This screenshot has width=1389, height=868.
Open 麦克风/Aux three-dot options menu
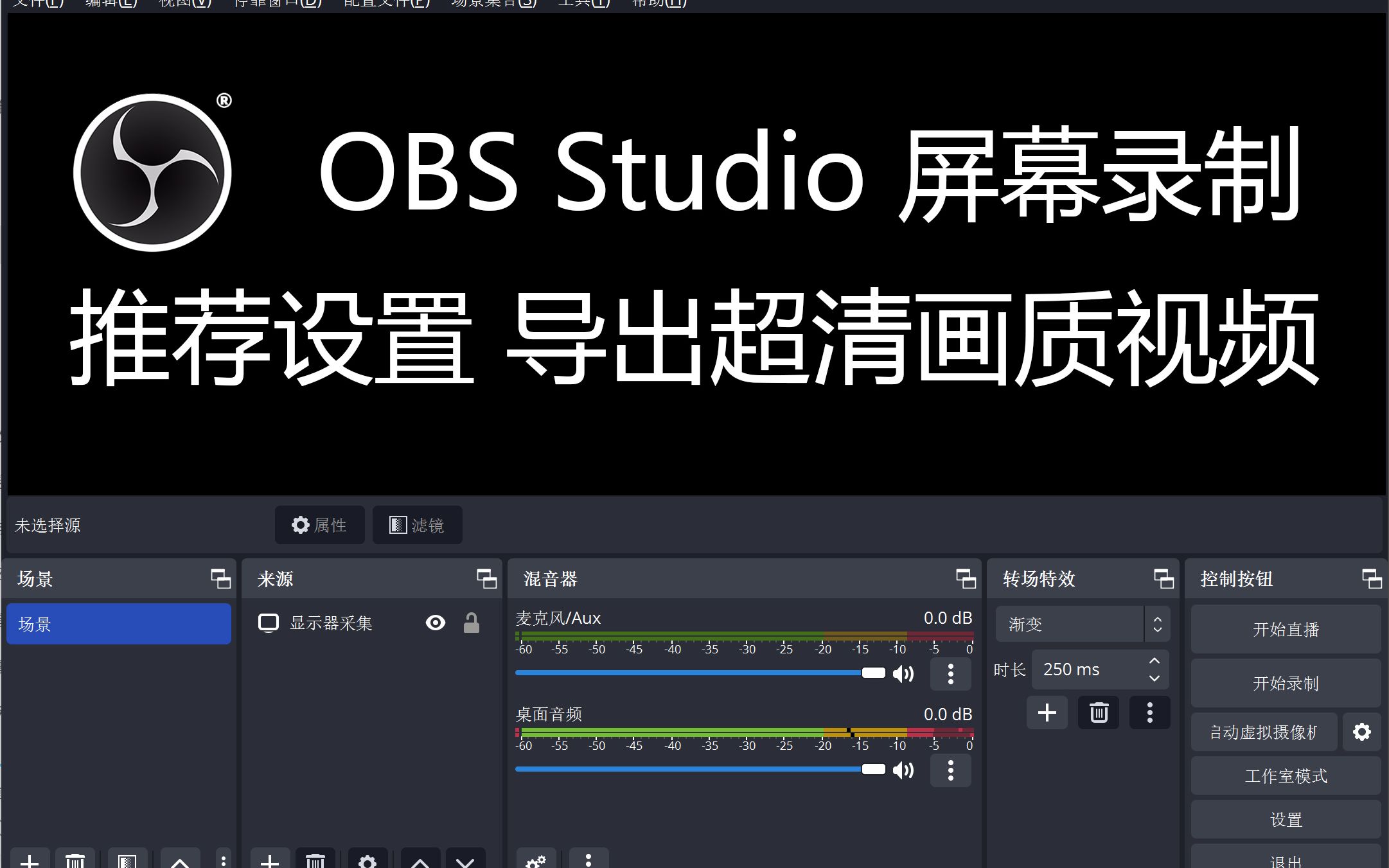click(951, 674)
